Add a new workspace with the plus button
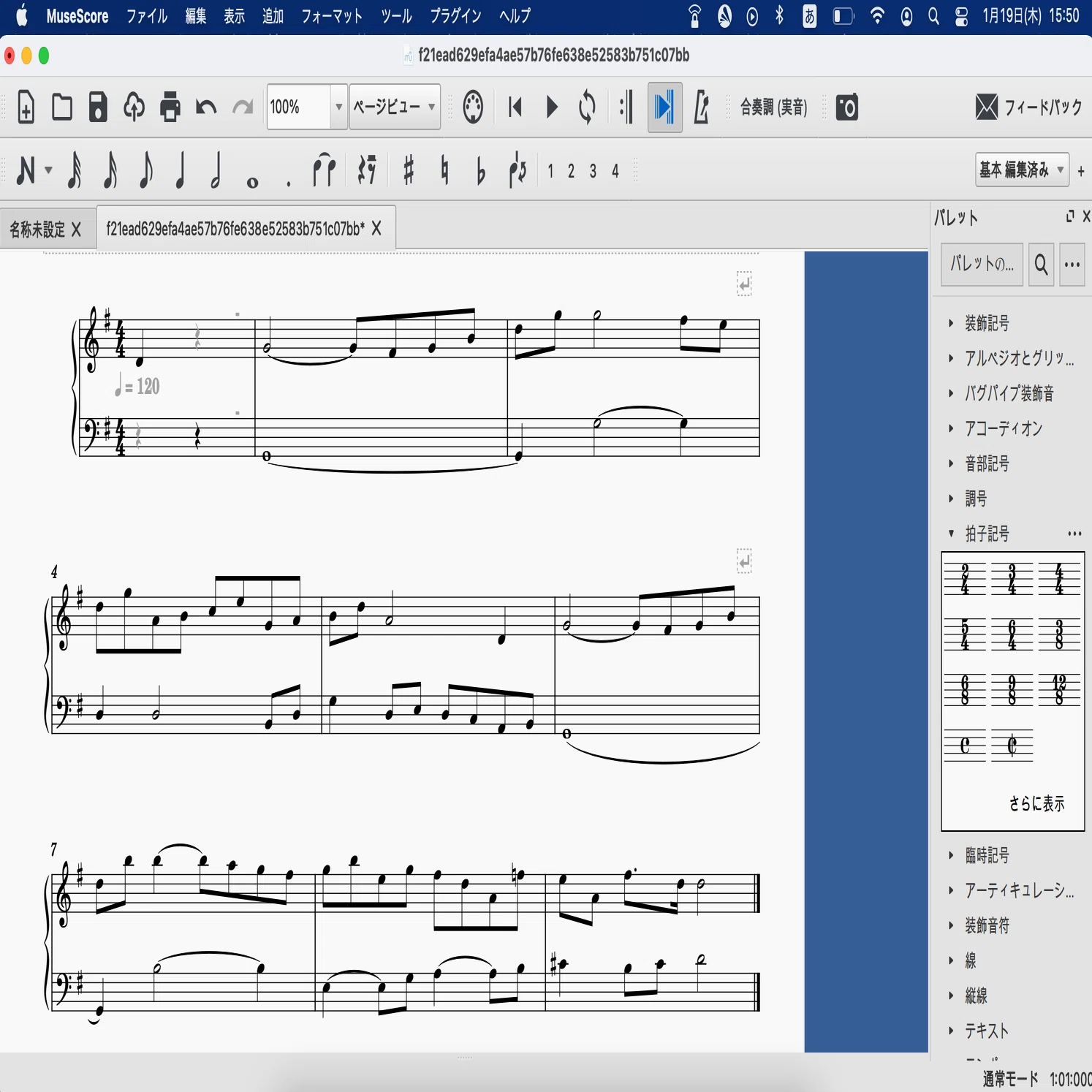This screenshot has width=1092, height=1092. point(1080,171)
